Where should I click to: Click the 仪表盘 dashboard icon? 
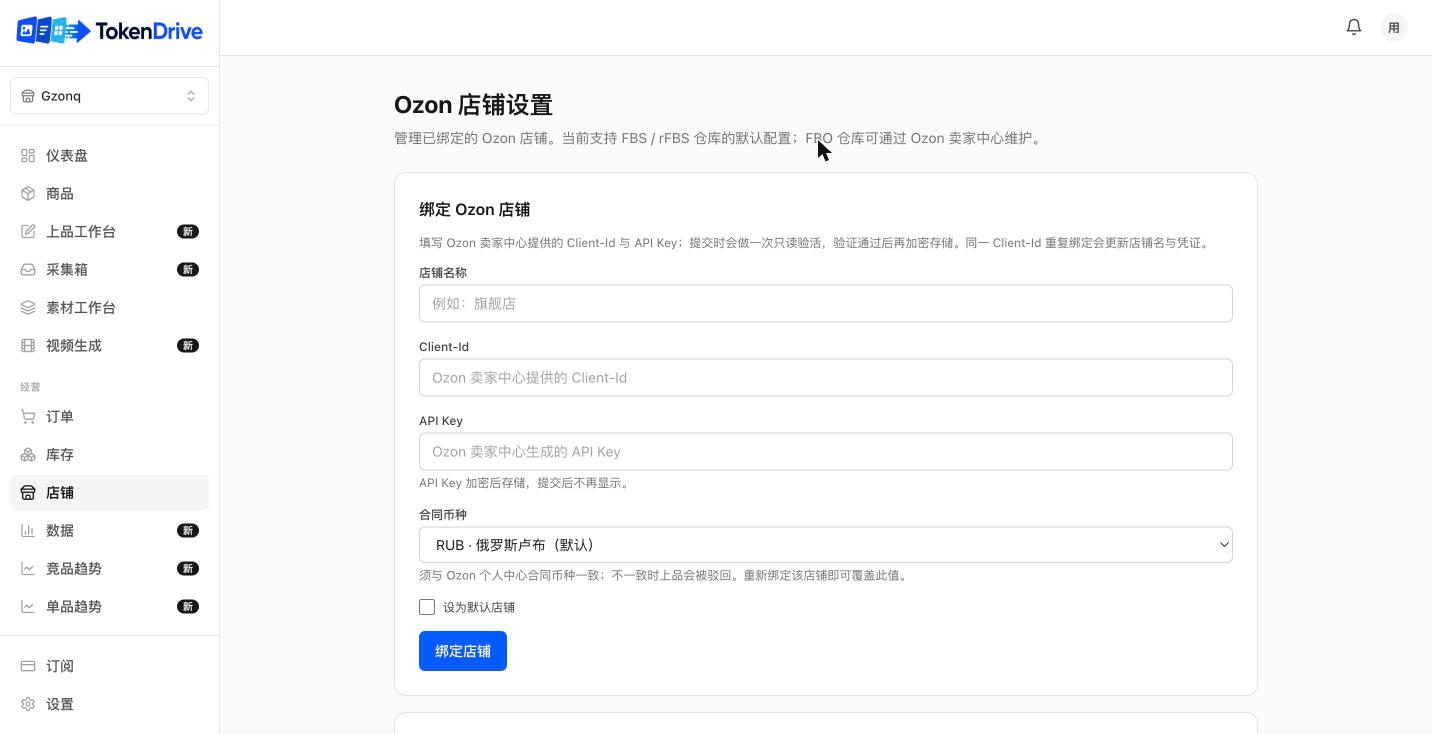[28, 155]
